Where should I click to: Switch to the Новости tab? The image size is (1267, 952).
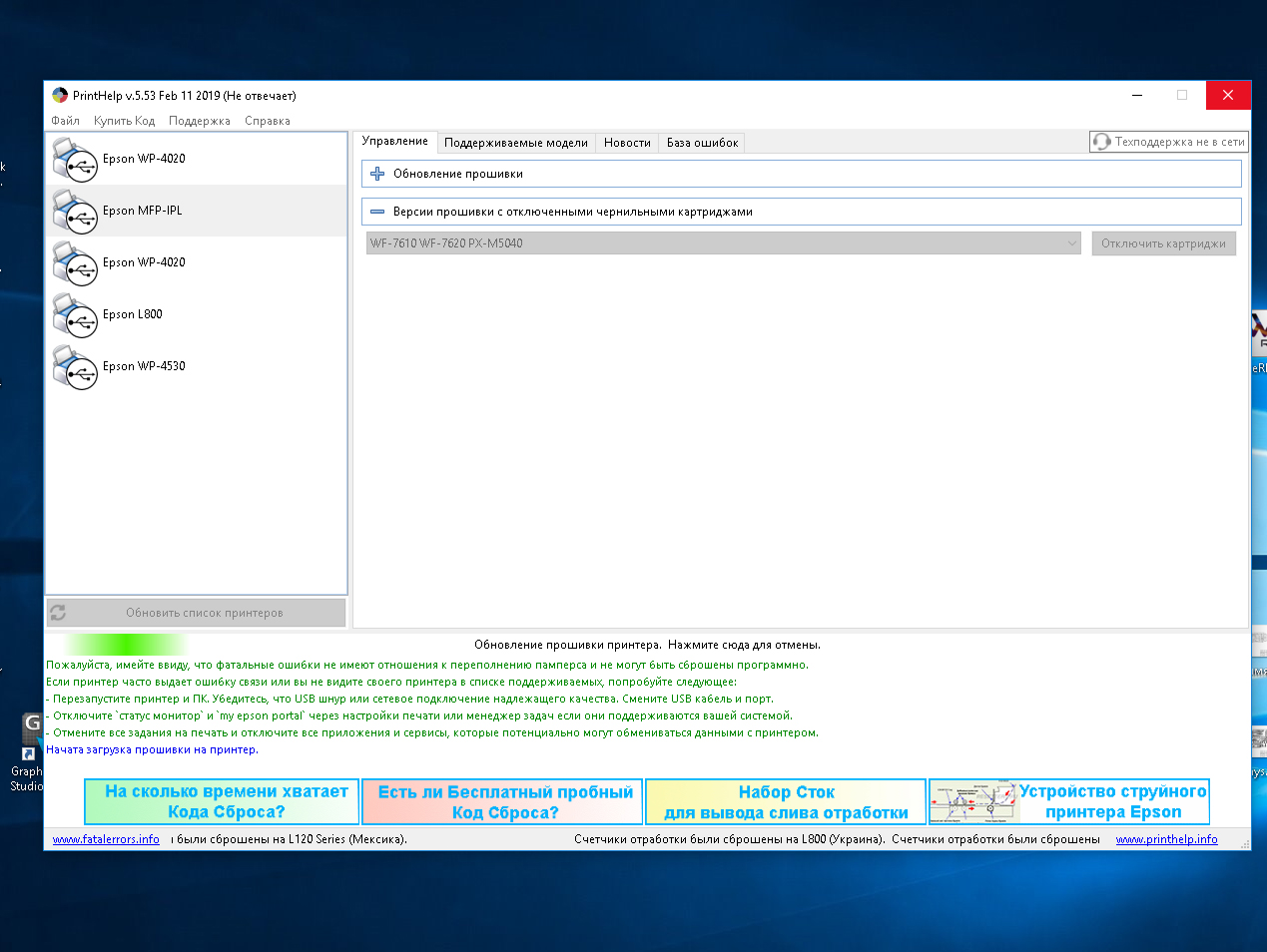[x=627, y=143]
